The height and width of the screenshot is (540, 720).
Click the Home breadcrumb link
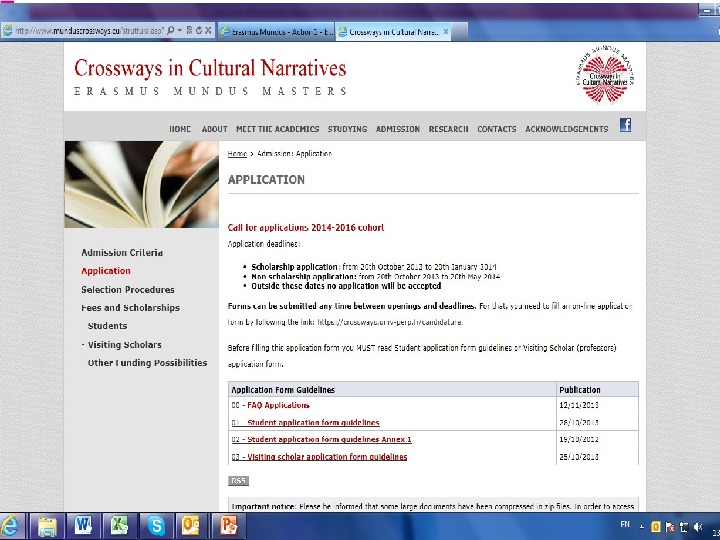pyautogui.click(x=237, y=154)
